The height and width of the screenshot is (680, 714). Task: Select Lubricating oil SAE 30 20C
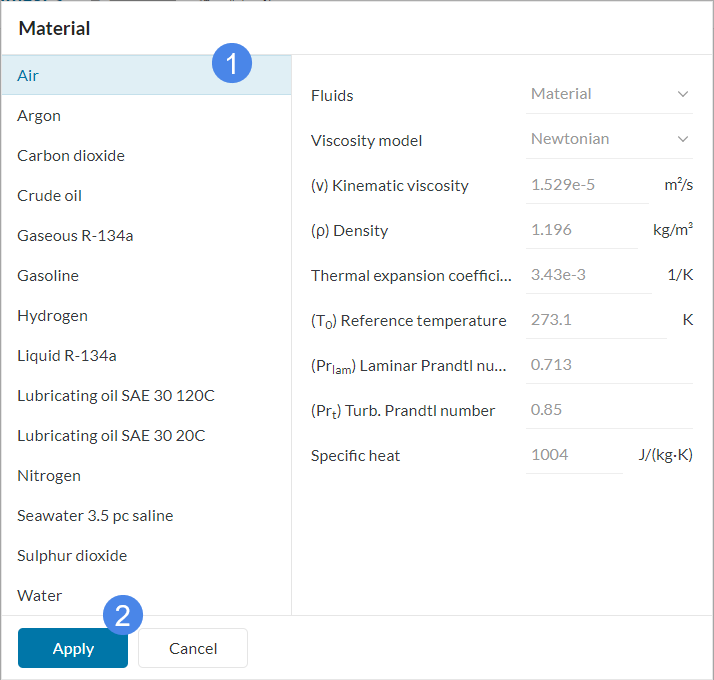click(146, 436)
